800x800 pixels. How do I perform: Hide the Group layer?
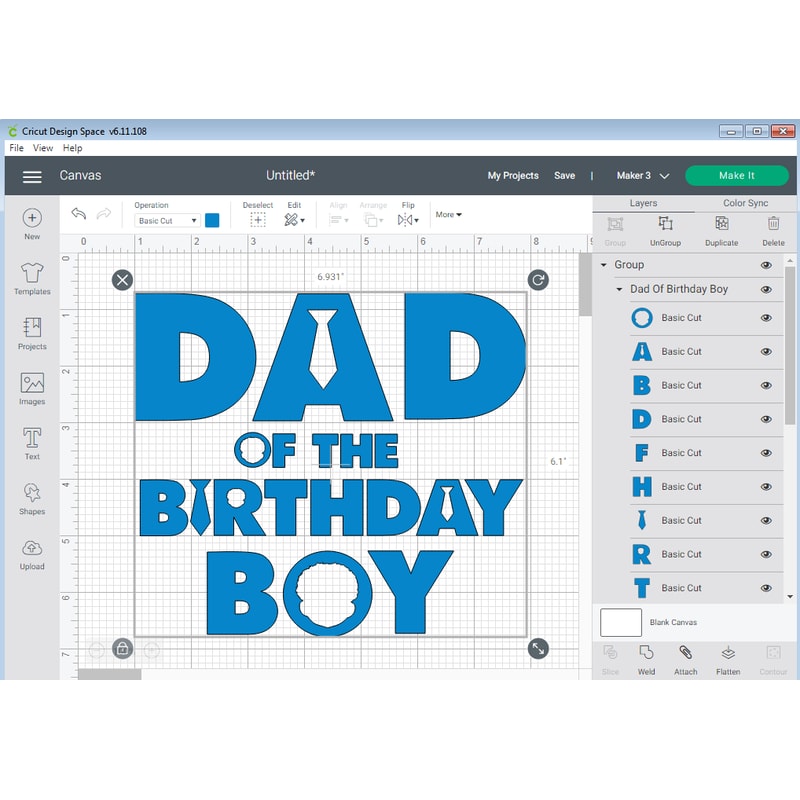pos(766,265)
